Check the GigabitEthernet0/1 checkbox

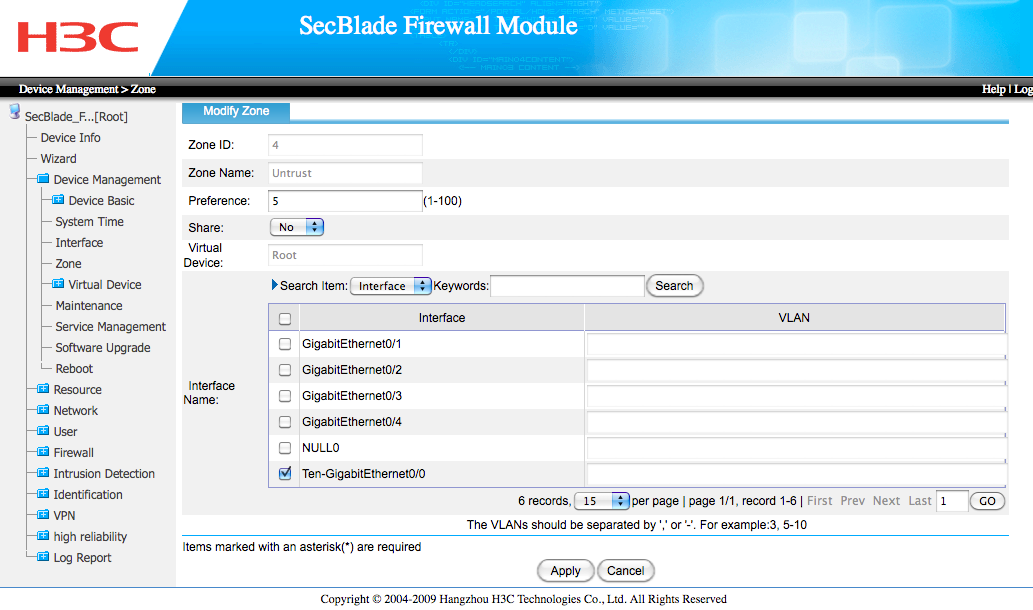285,344
